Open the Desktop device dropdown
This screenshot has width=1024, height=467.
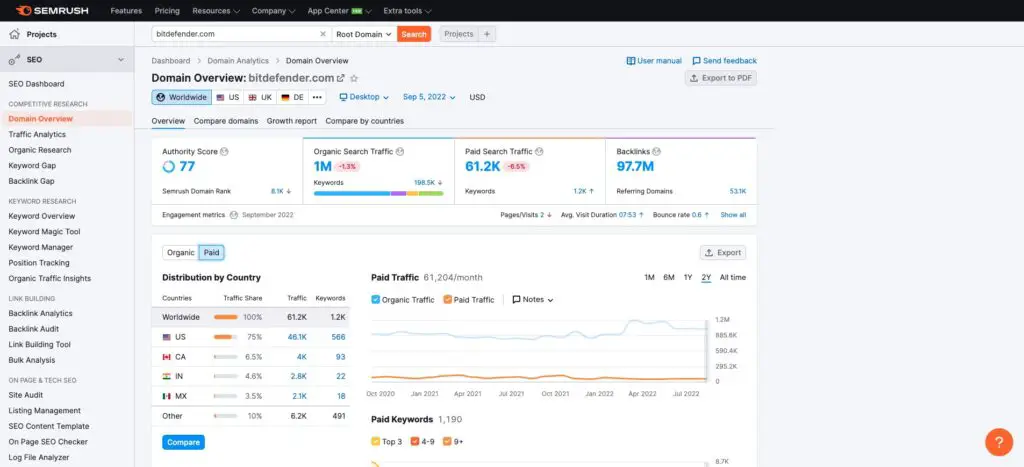coord(364,97)
